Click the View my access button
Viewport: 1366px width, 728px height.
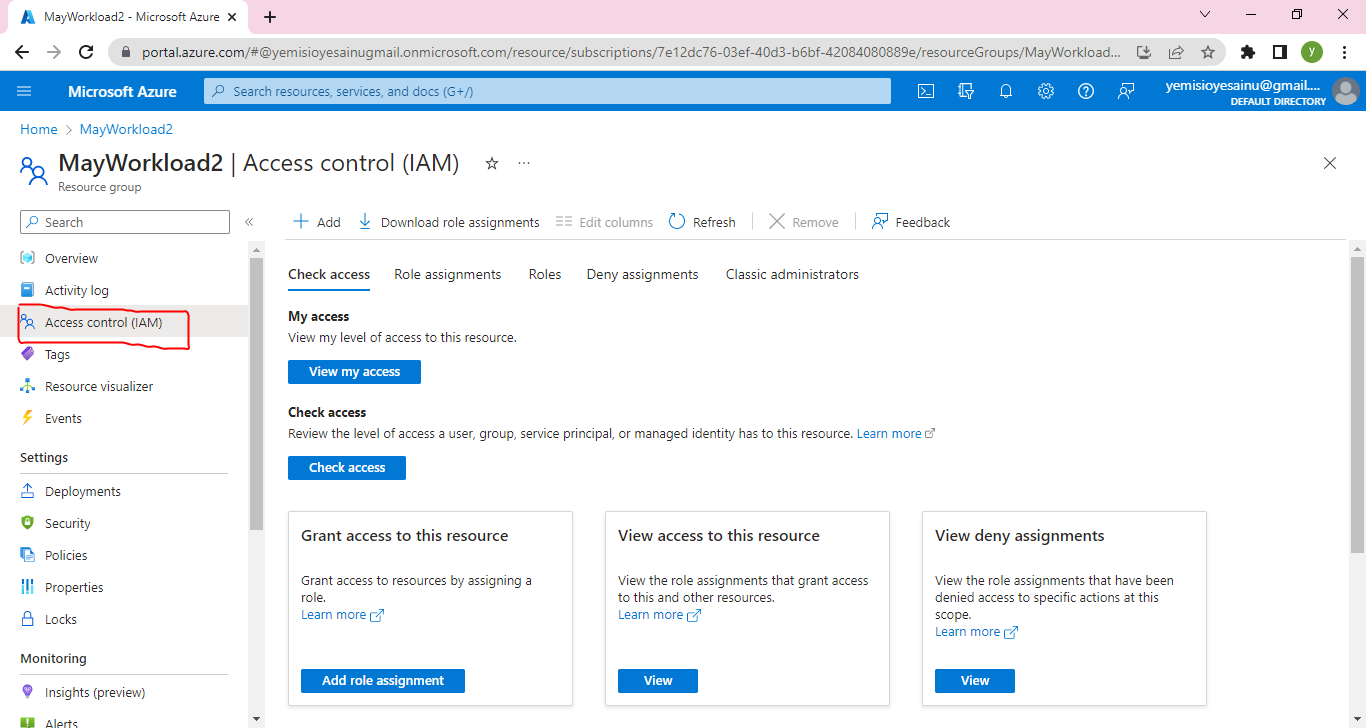pyautogui.click(x=354, y=372)
